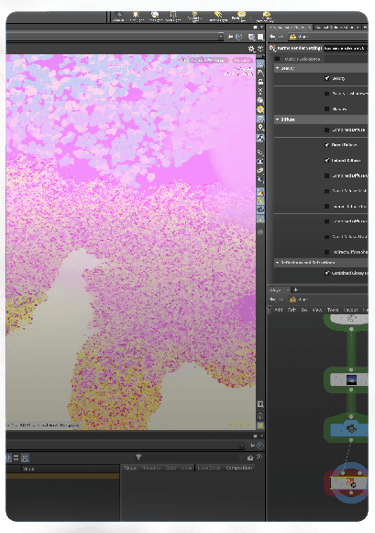Click the pin icon in the viewport path bar

point(231,37)
